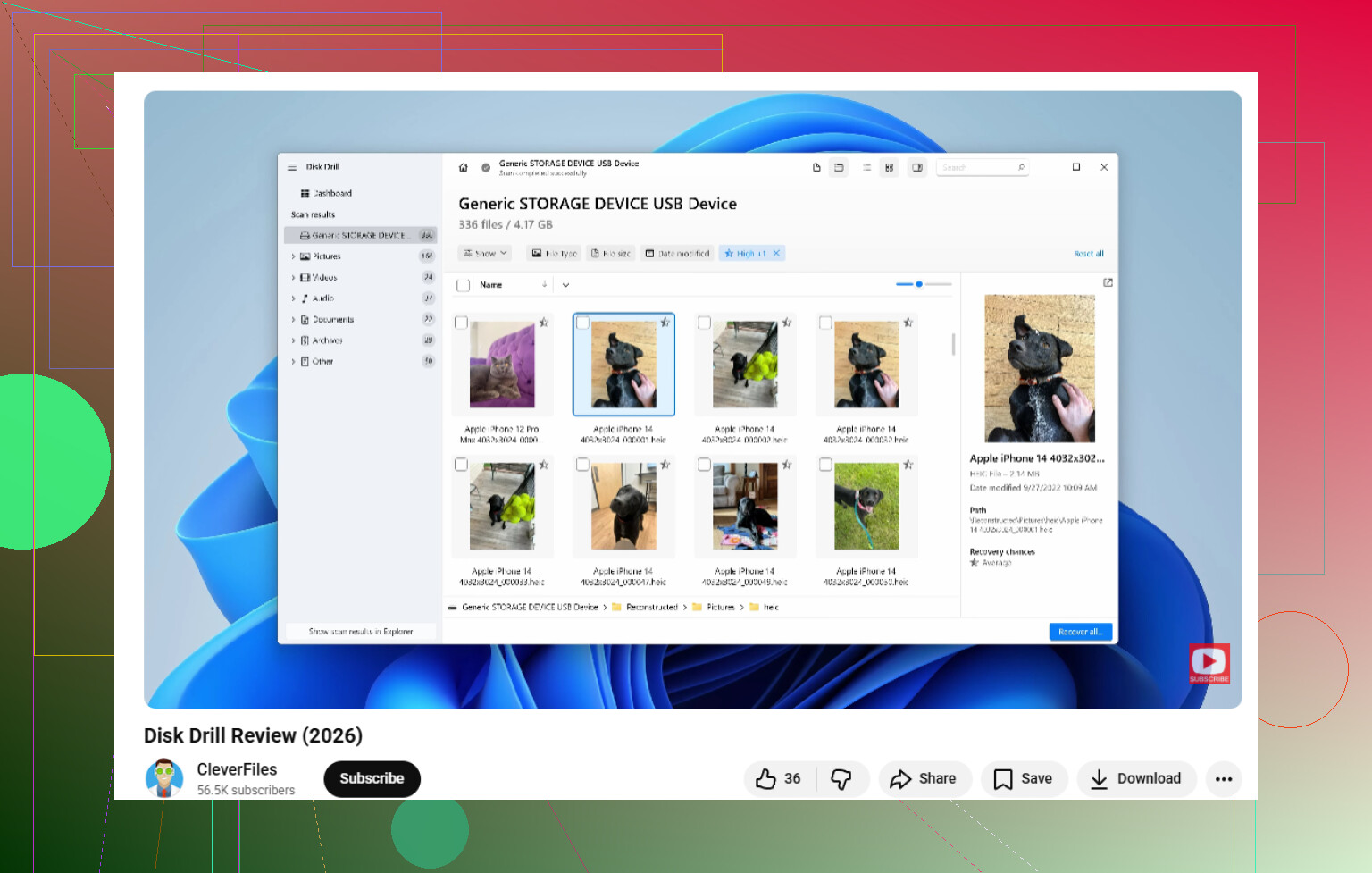Image resolution: width=1372 pixels, height=873 pixels.
Task: Click the drive icon in bottom breadcrumb
Action: (x=452, y=608)
